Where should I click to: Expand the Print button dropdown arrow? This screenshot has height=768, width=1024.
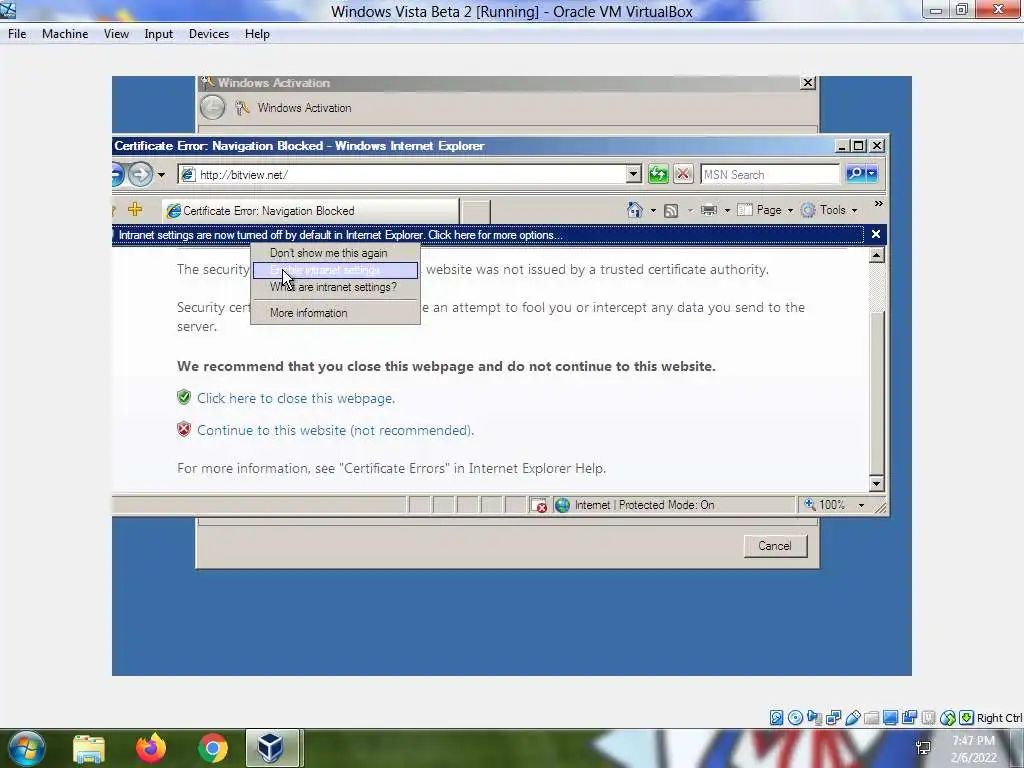click(727, 210)
